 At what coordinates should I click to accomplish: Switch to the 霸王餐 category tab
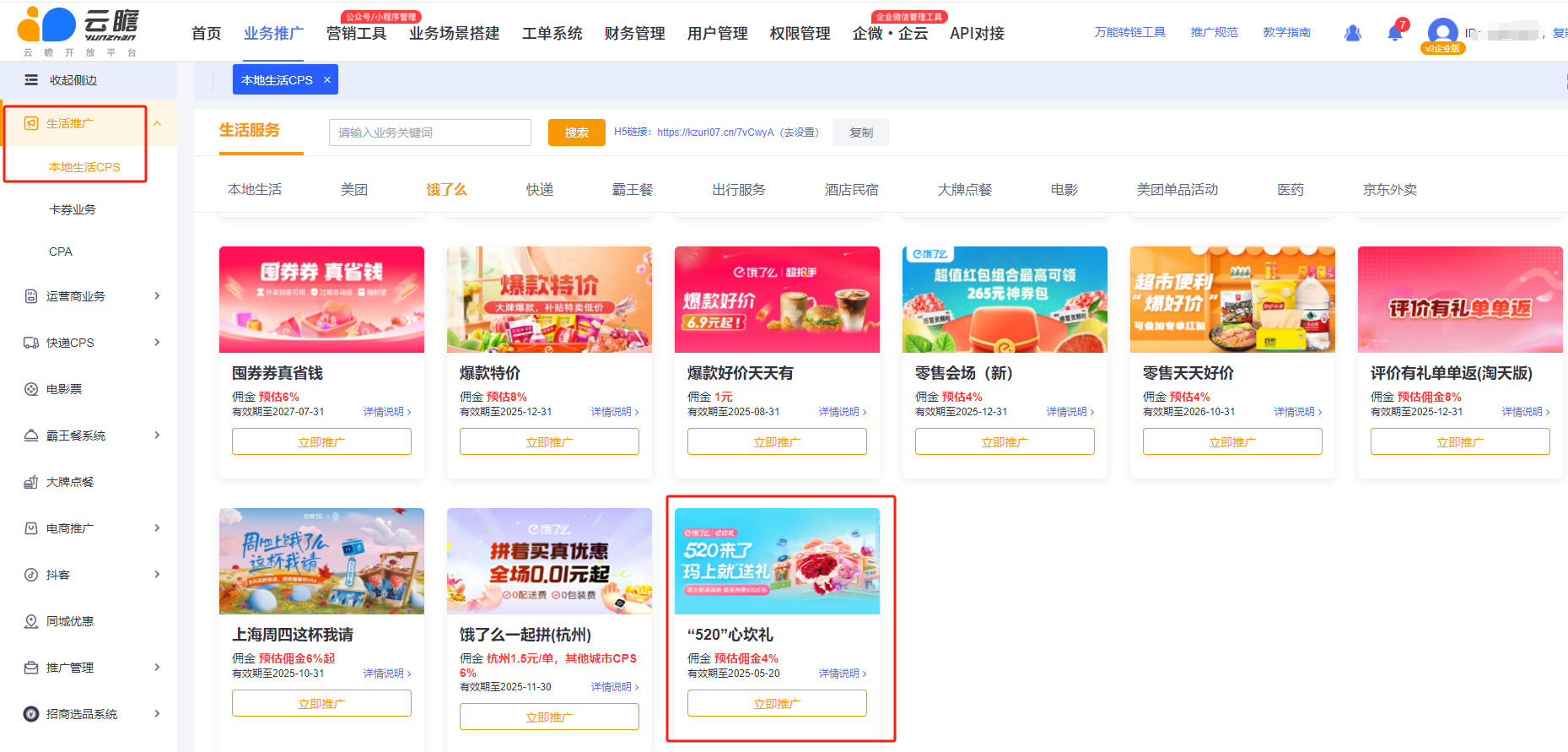coord(633,190)
